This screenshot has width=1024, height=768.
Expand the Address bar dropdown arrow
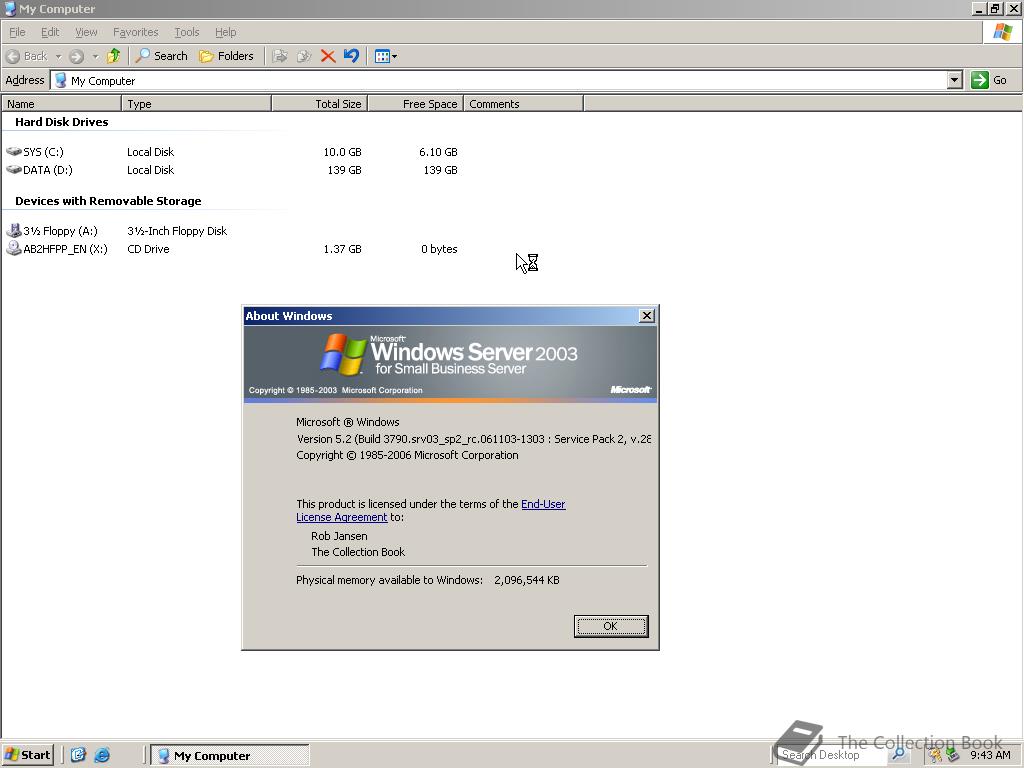point(955,80)
